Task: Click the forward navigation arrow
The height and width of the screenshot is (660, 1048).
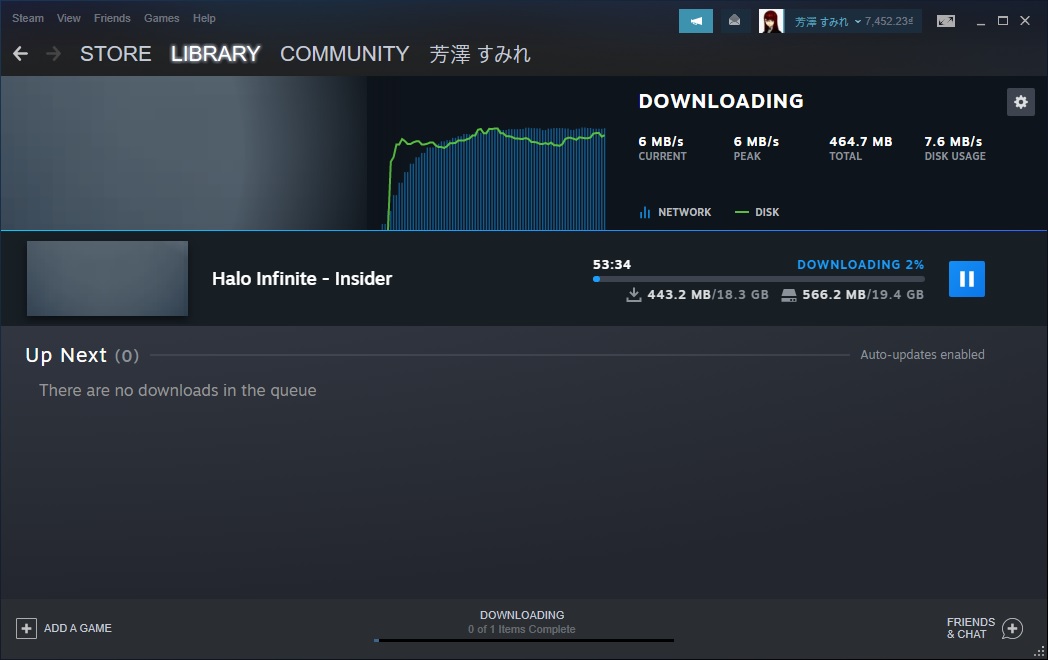Action: pyautogui.click(x=53, y=53)
